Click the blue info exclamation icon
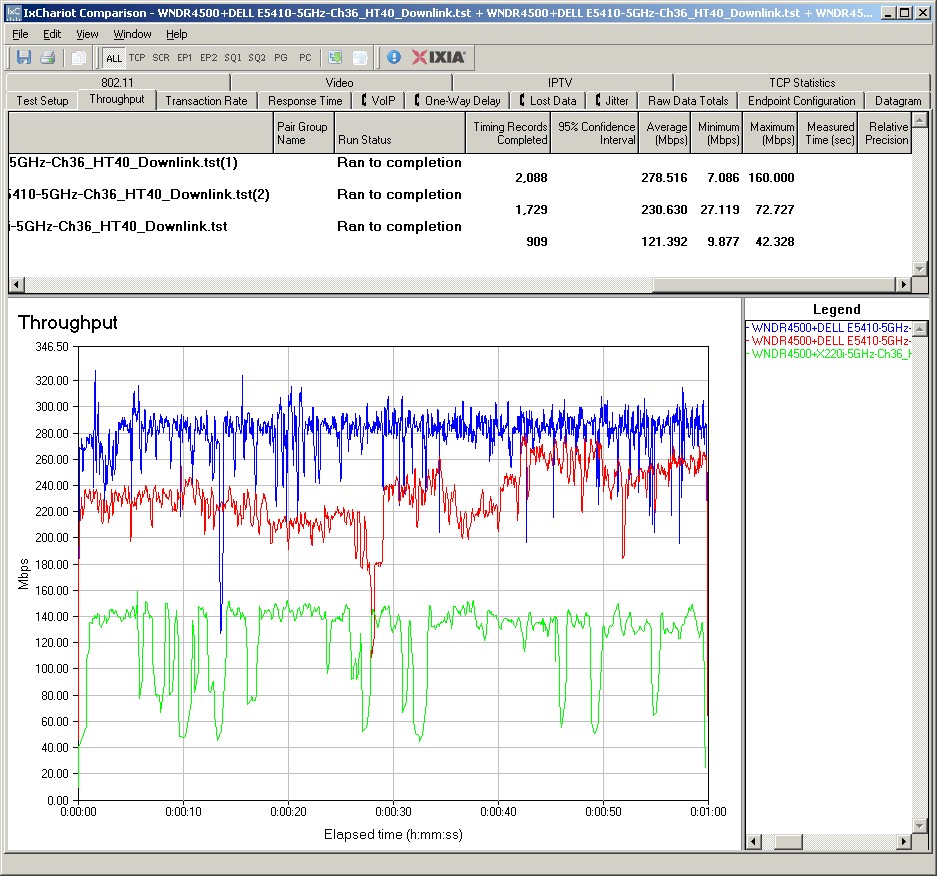The width and height of the screenshot is (937, 876). [x=394, y=57]
